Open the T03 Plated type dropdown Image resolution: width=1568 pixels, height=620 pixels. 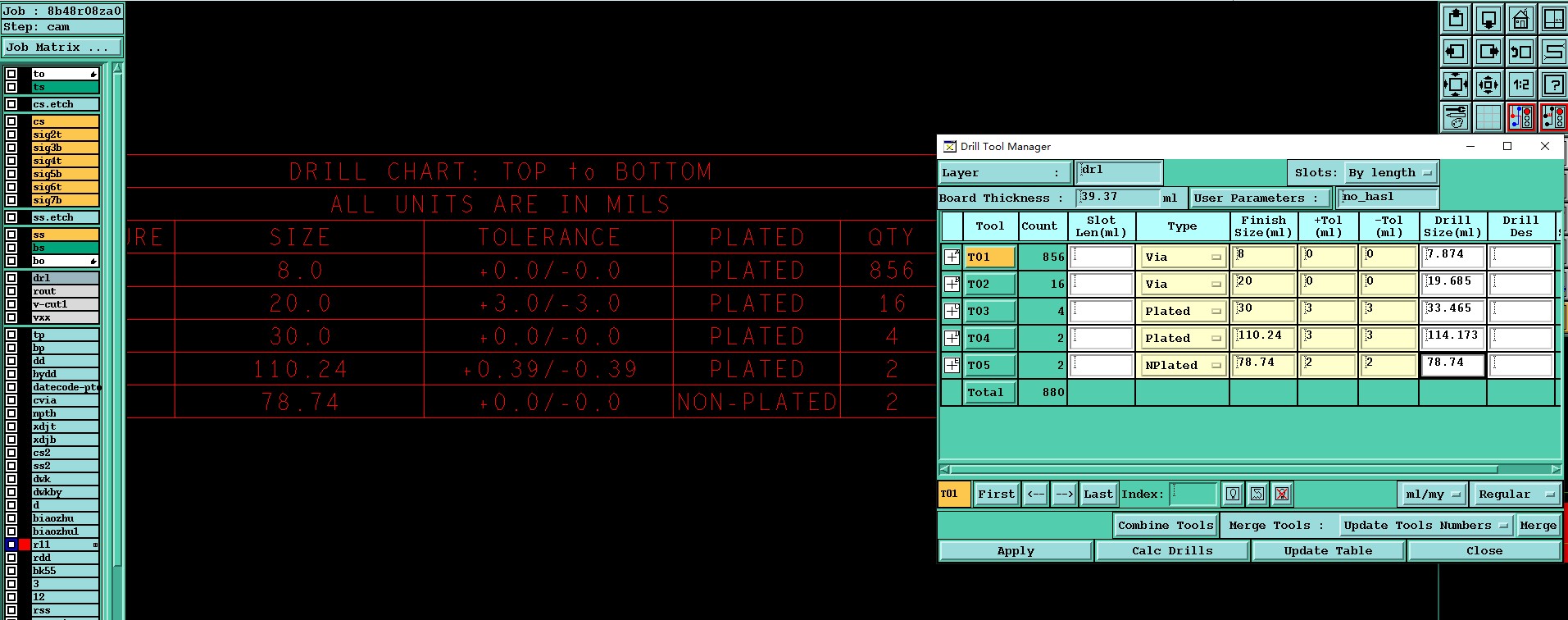tap(1183, 311)
